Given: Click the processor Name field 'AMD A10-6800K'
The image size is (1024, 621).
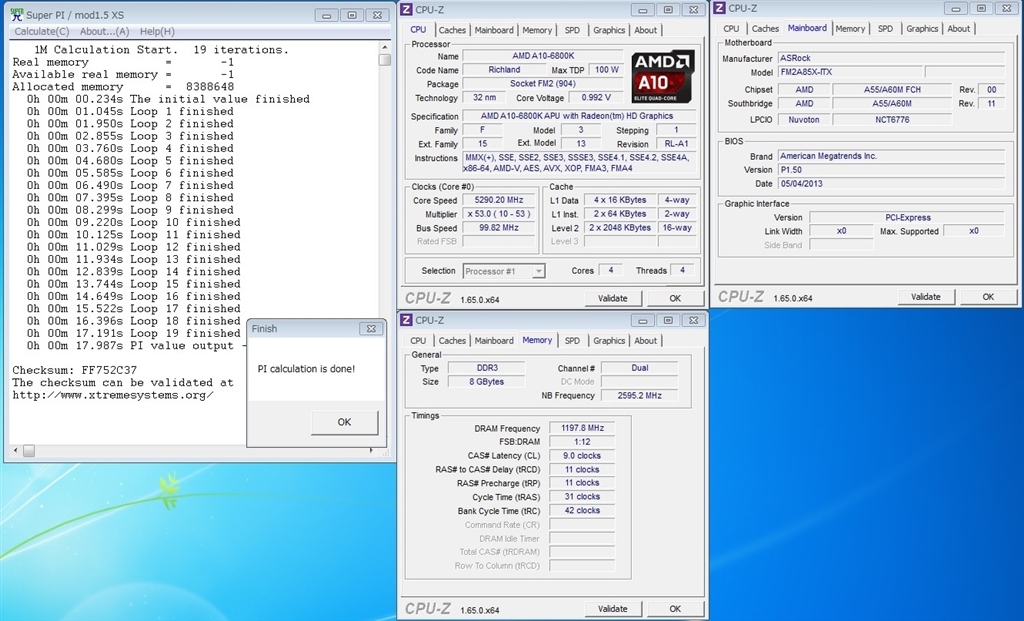Looking at the screenshot, I should 543,56.
